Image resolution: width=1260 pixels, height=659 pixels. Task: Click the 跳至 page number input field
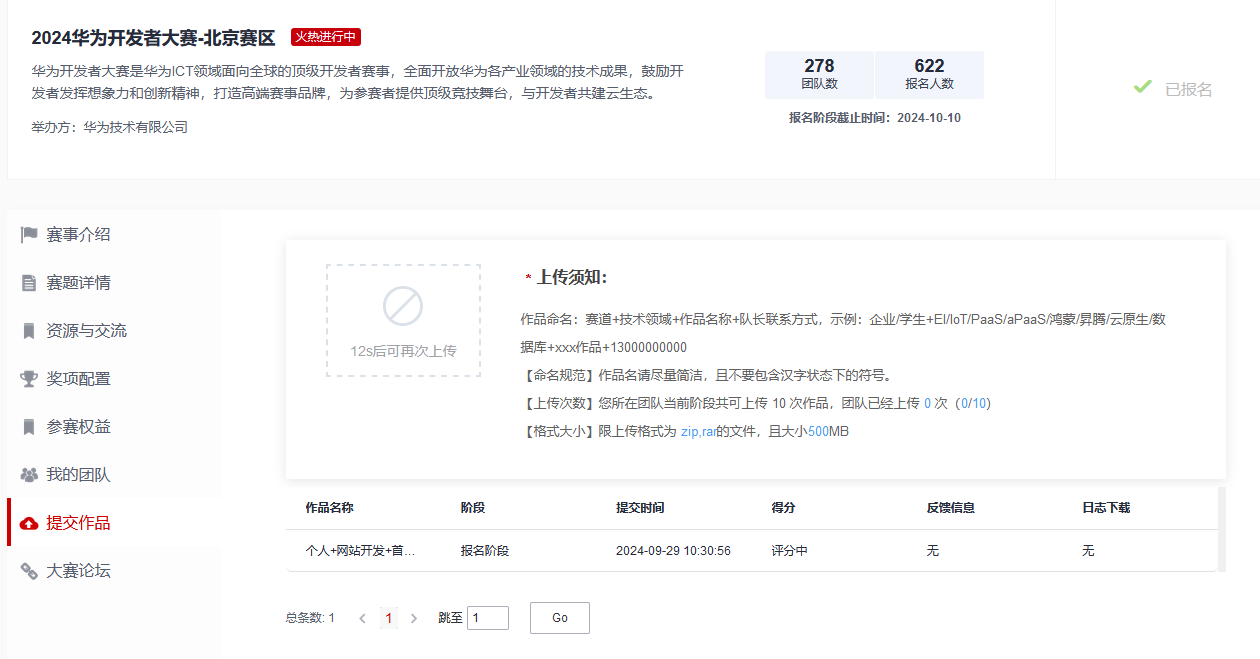pos(488,618)
